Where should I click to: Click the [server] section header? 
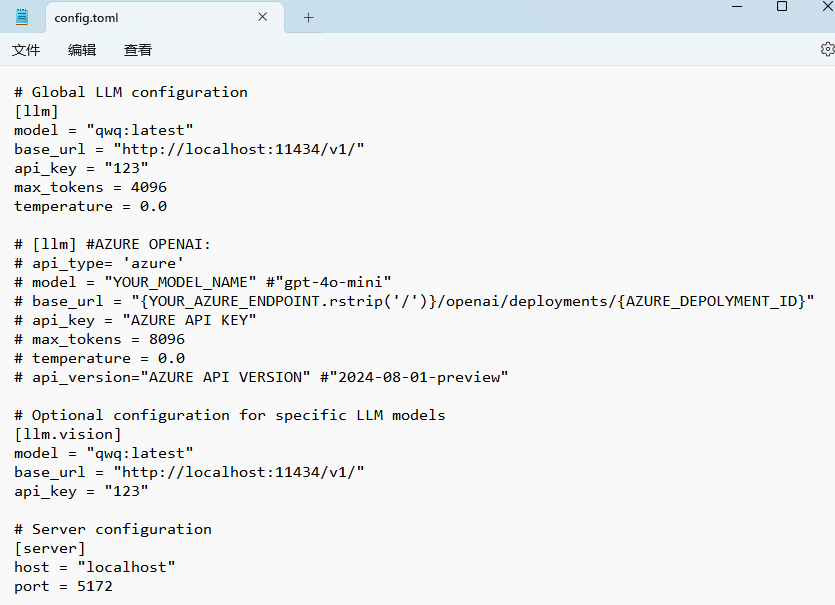pyautogui.click(x=50, y=548)
